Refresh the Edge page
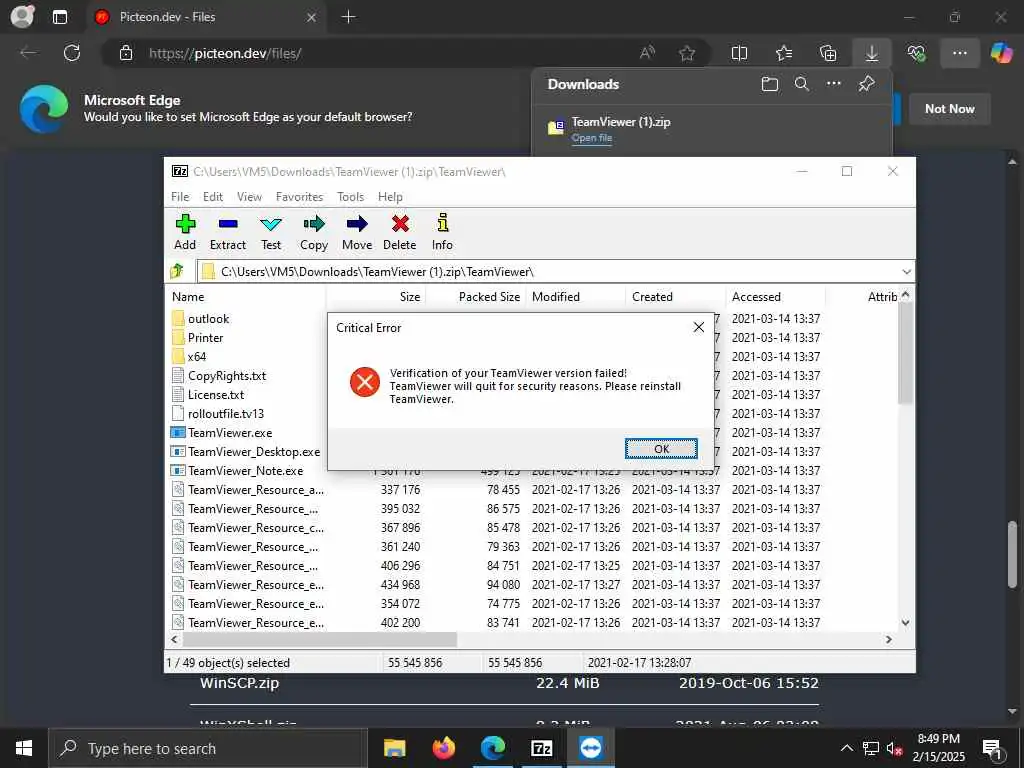Screen dimensions: 1024x768 [72, 53]
